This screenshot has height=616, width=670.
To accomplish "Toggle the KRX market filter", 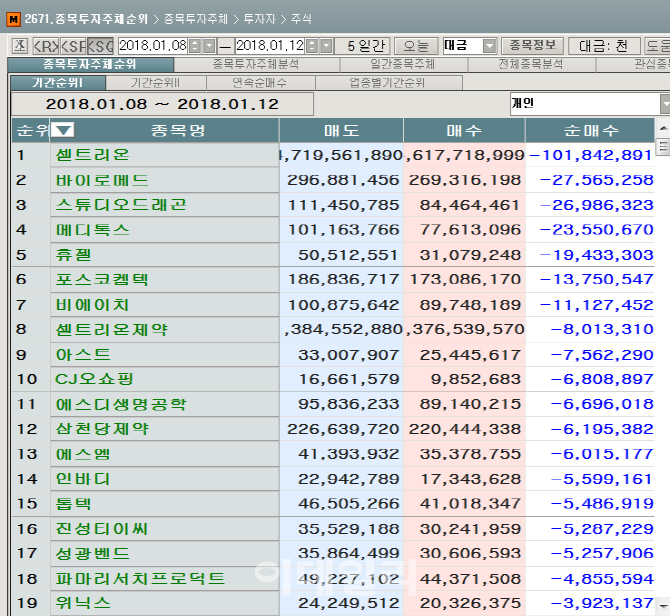I will click(x=46, y=45).
